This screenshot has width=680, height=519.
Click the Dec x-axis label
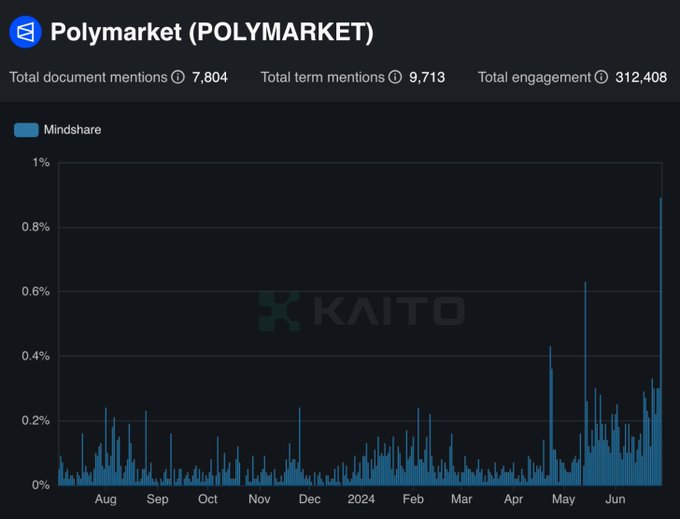point(310,499)
